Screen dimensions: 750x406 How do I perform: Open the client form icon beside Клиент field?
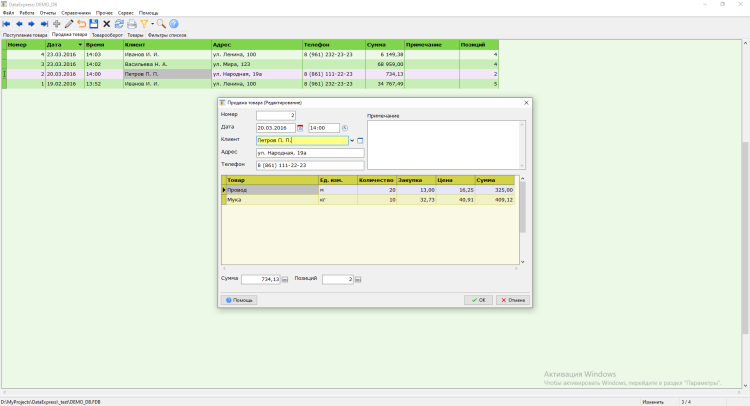pyautogui.click(x=360, y=141)
